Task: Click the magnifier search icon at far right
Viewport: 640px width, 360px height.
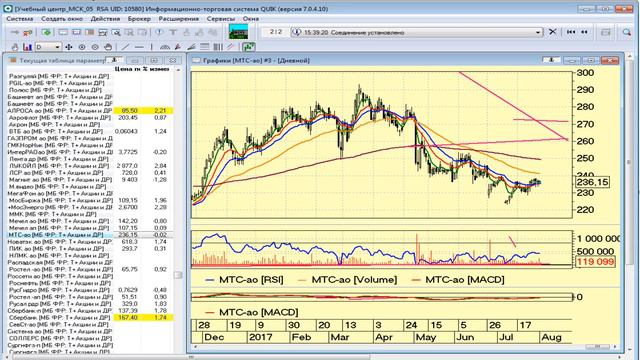Action: pos(627,32)
